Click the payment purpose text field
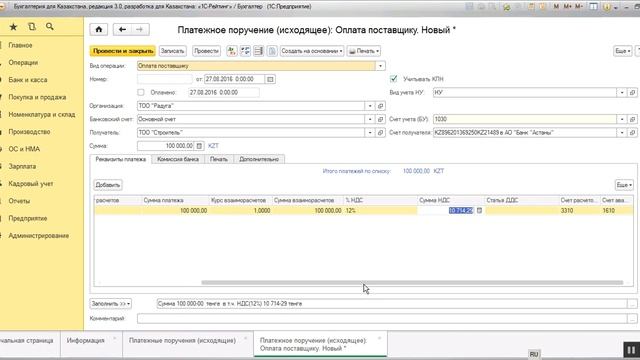 (x=392, y=304)
